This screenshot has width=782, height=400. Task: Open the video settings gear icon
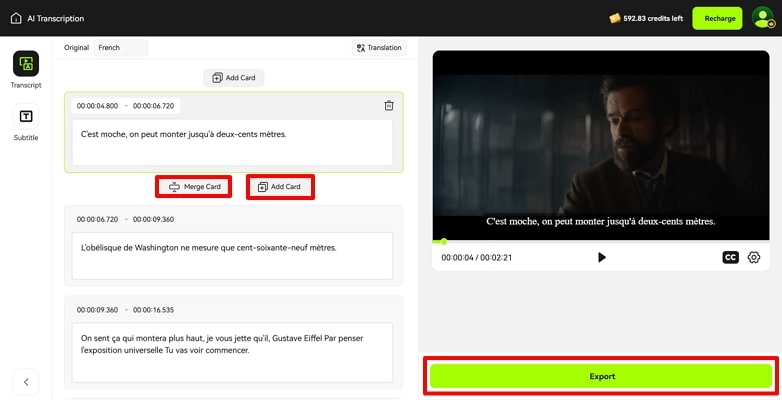[x=754, y=257]
